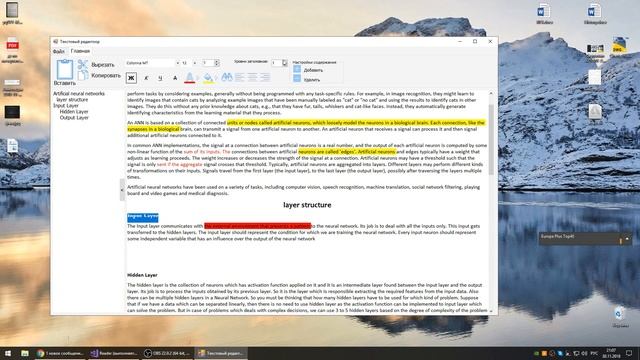Click the Europa Plus player widget
640x360 pixels.
(585, 238)
